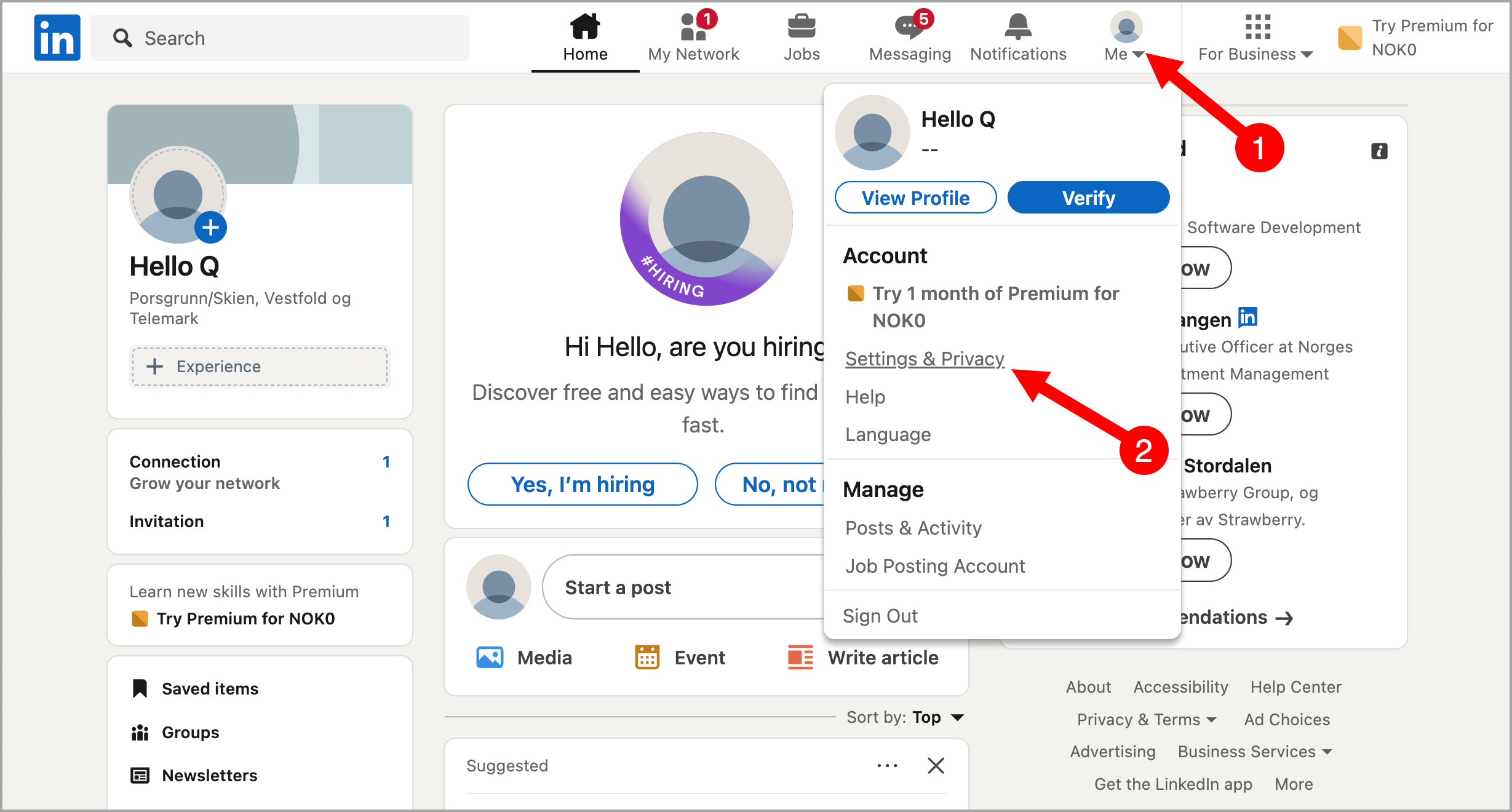Image resolution: width=1512 pixels, height=812 pixels.
Task: Open My Network from the top bar
Action: pyautogui.click(x=693, y=38)
